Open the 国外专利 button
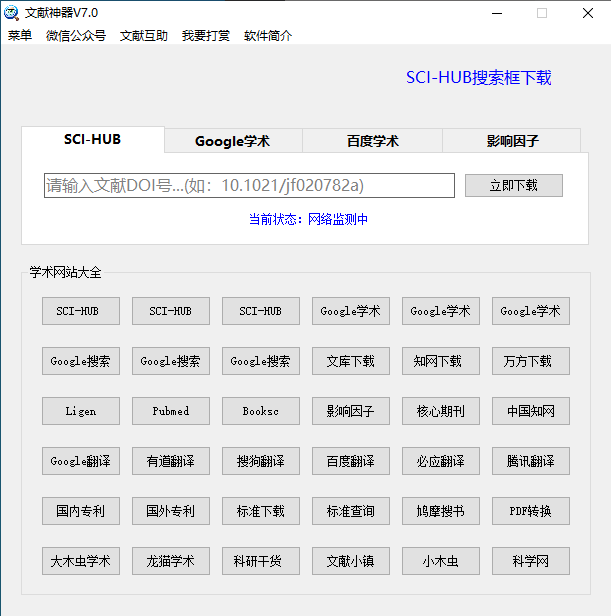 pyautogui.click(x=171, y=511)
